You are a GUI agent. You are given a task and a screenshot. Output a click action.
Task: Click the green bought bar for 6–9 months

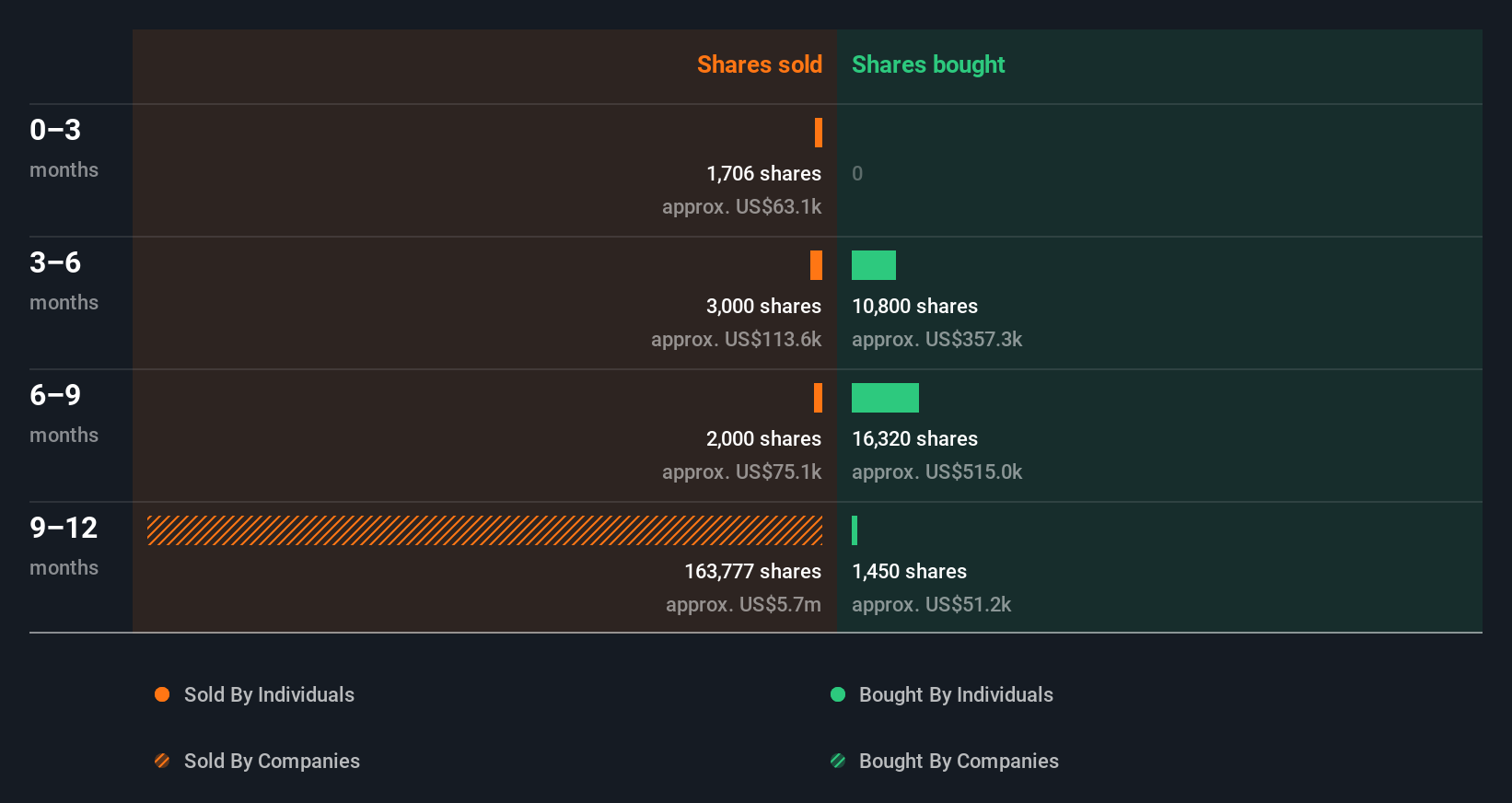pyautogui.click(x=885, y=398)
